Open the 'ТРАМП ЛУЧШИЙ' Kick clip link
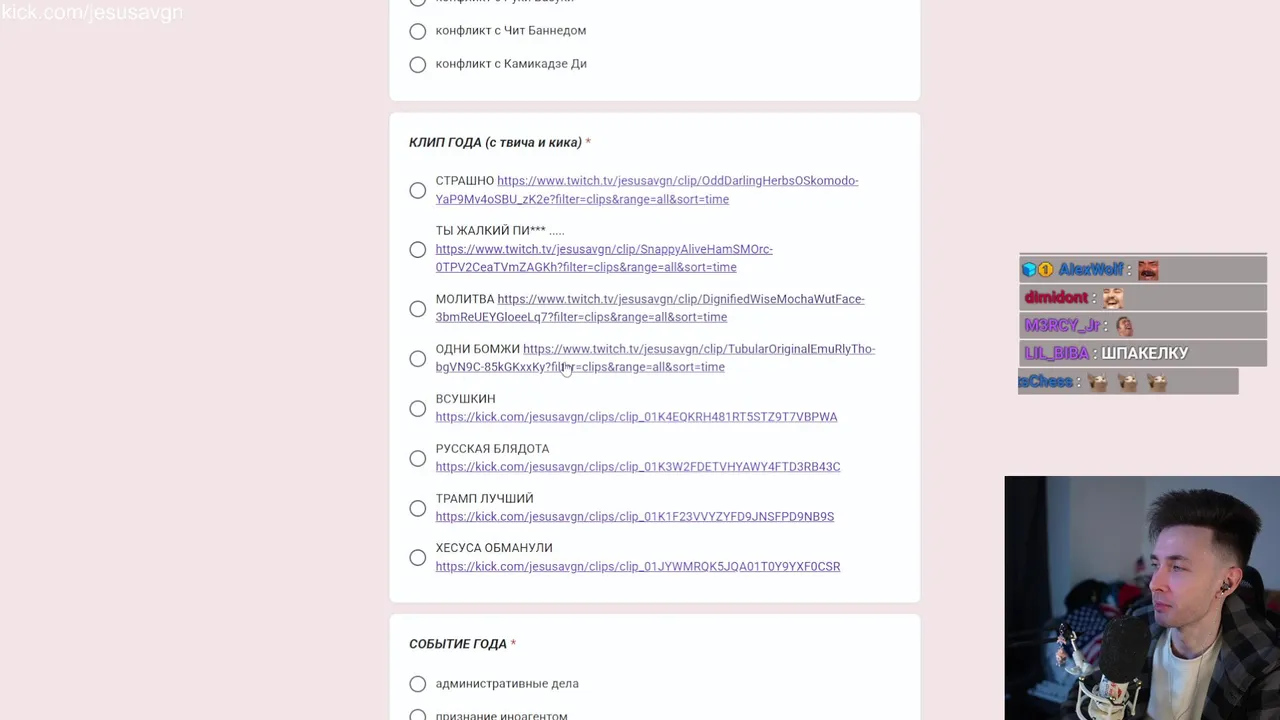The image size is (1280, 720). click(634, 517)
